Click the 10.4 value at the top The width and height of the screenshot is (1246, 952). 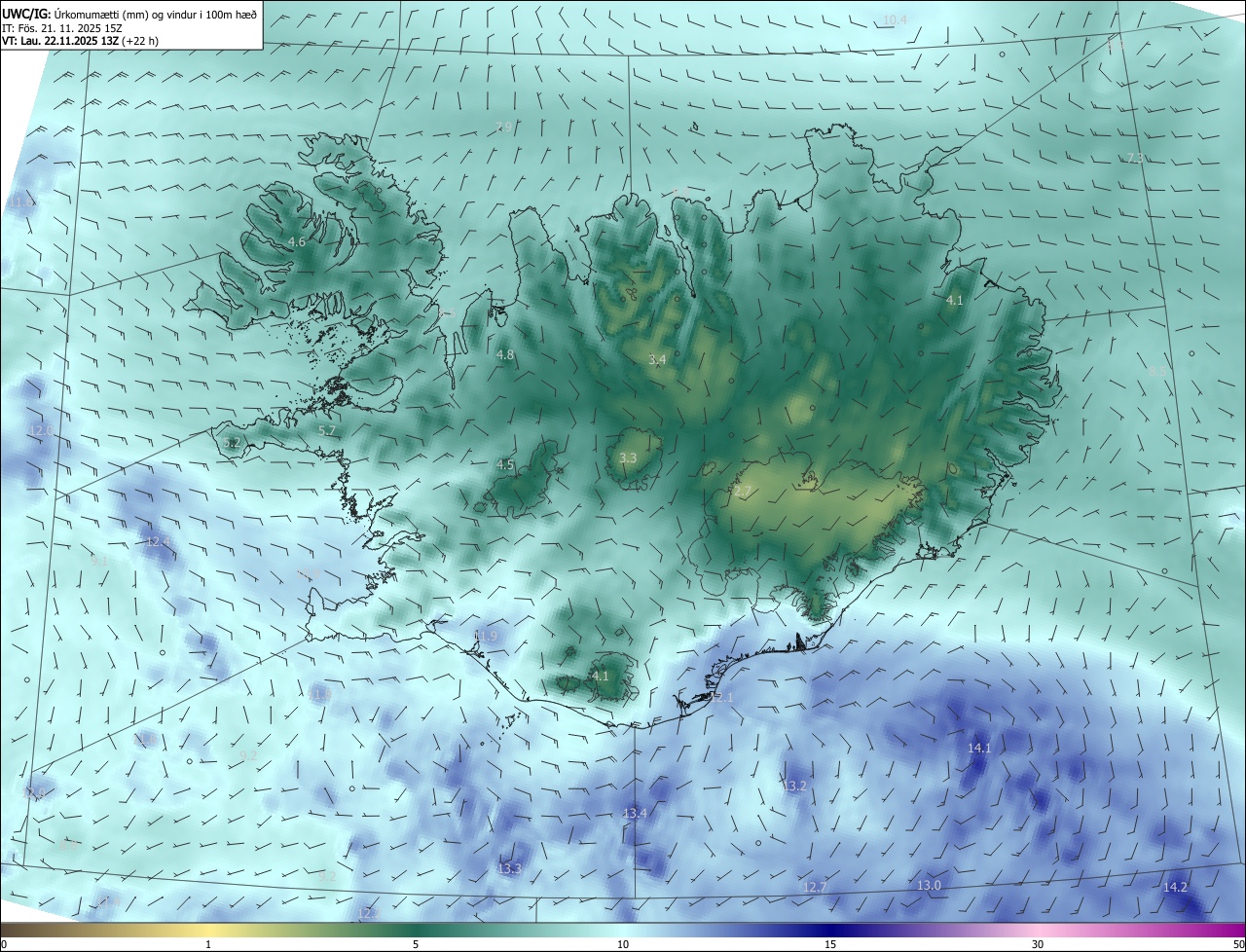click(894, 20)
